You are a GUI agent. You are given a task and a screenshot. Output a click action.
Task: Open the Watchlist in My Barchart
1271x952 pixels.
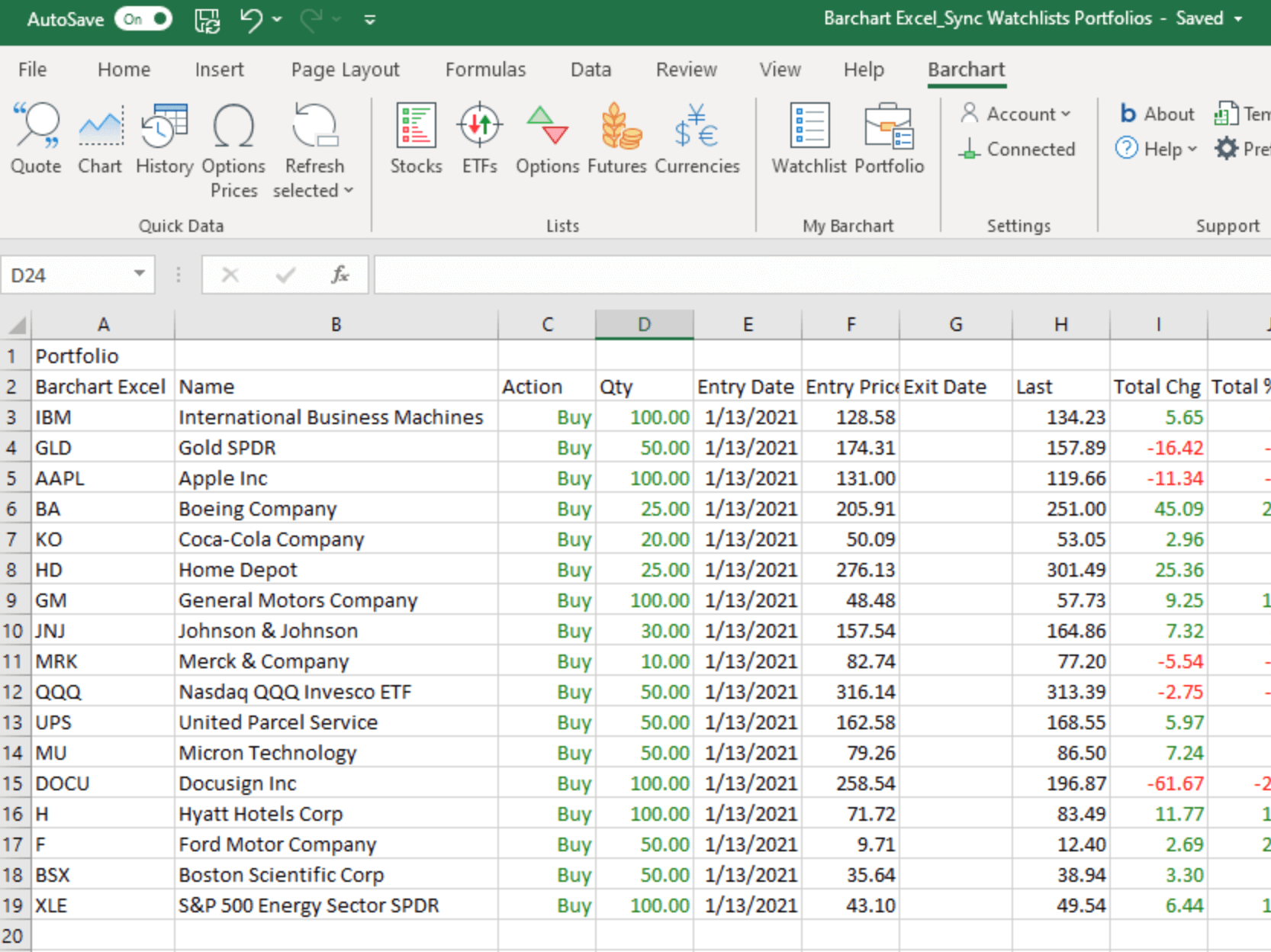coord(809,139)
